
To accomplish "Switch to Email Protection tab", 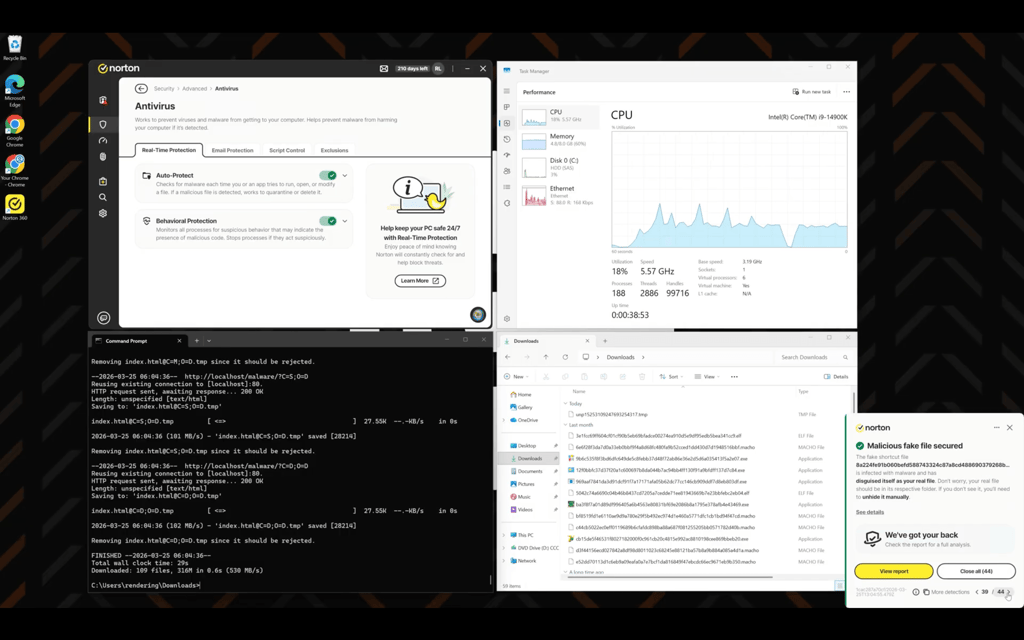I will pos(232,150).
